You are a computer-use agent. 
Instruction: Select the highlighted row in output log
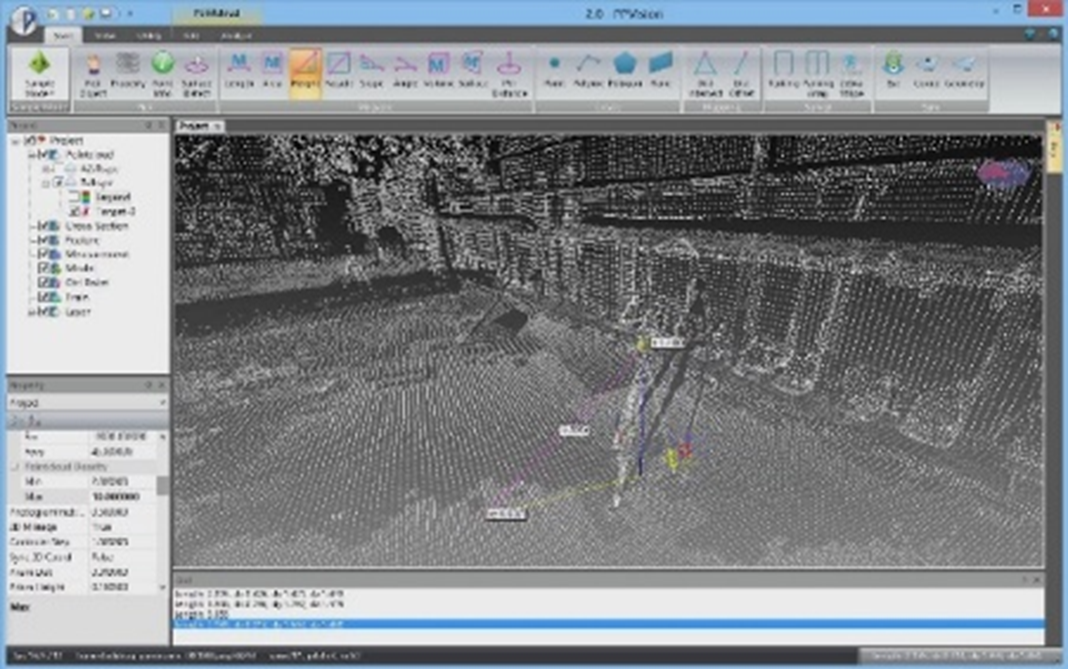600,624
